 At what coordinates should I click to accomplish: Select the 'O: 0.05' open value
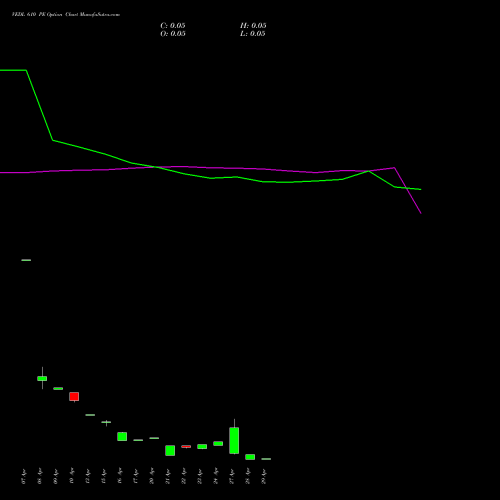(173, 34)
